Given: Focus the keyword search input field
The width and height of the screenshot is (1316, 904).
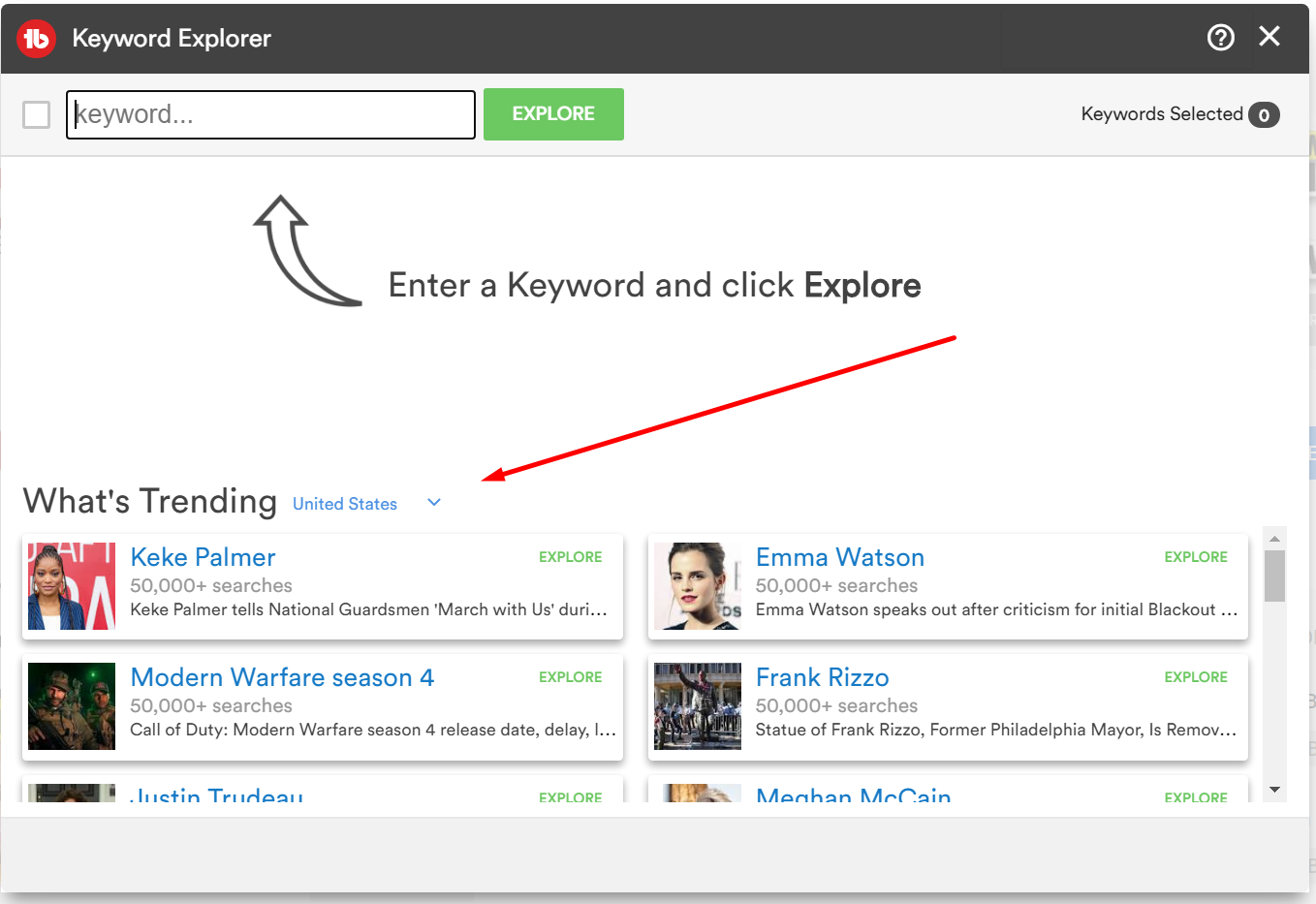Looking at the screenshot, I should [x=270, y=115].
